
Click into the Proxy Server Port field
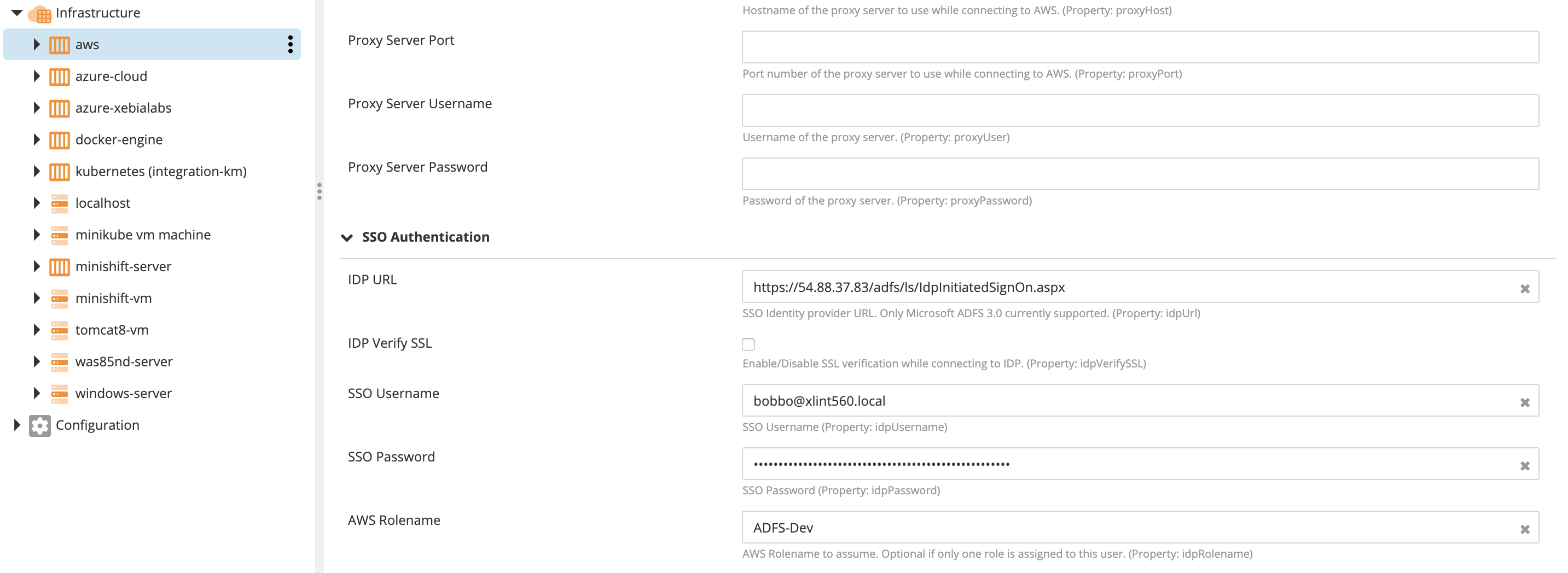click(1140, 48)
